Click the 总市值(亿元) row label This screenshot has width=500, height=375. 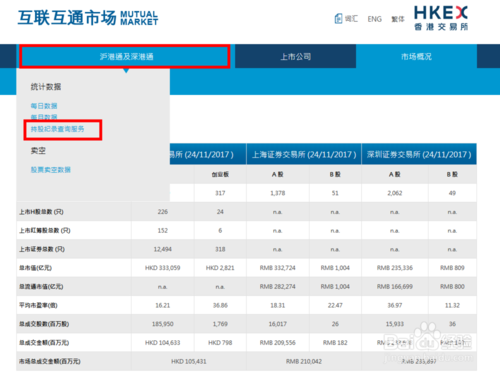(35, 268)
